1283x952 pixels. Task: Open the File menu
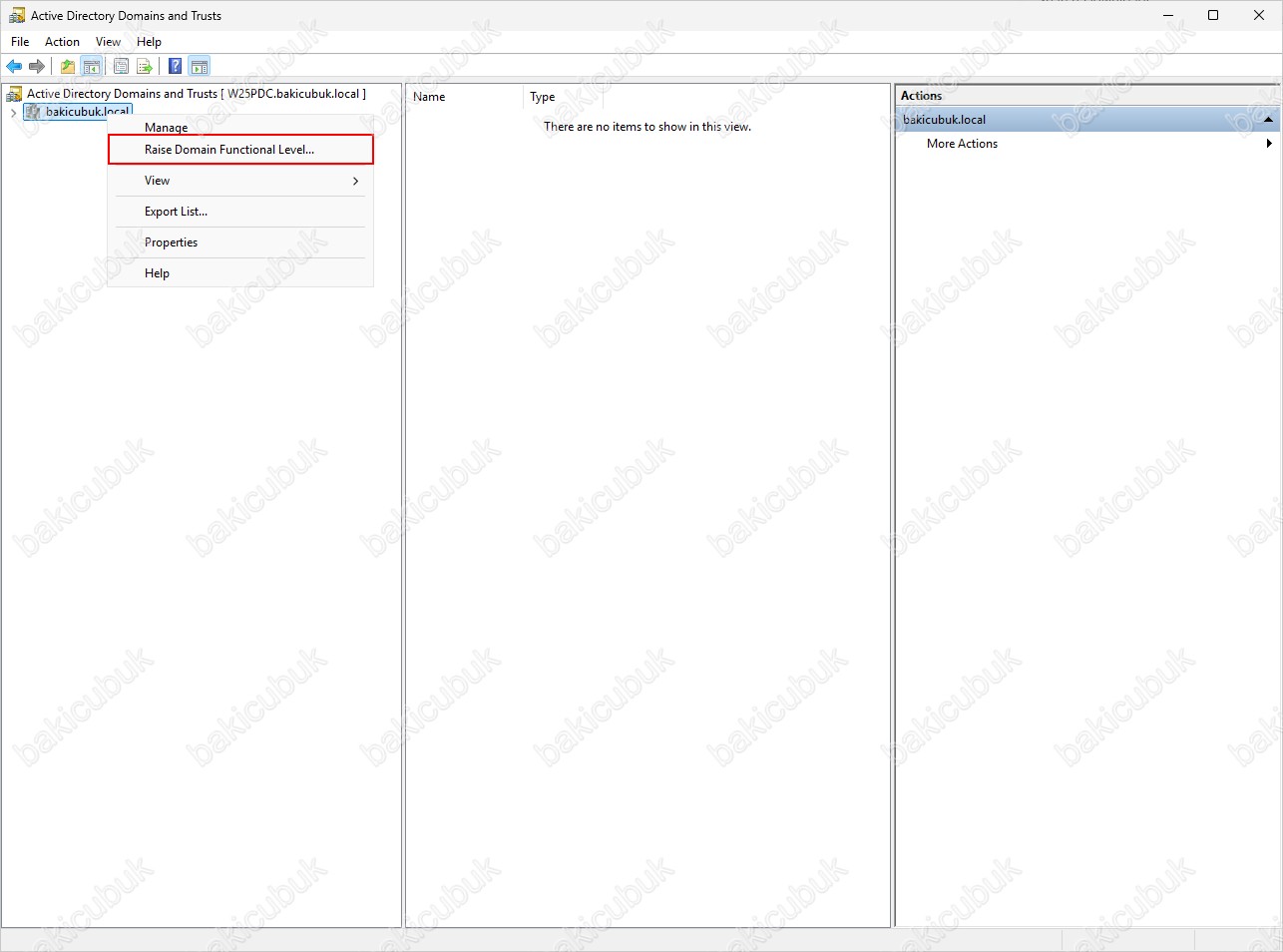[20, 42]
